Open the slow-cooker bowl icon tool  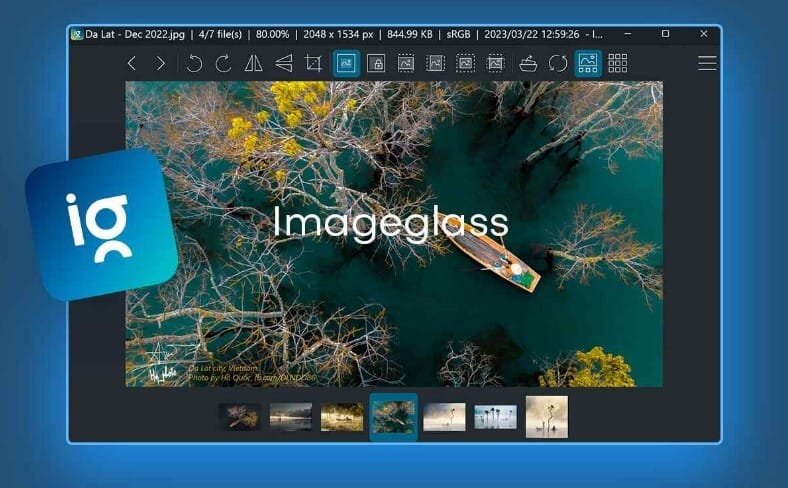(528, 63)
